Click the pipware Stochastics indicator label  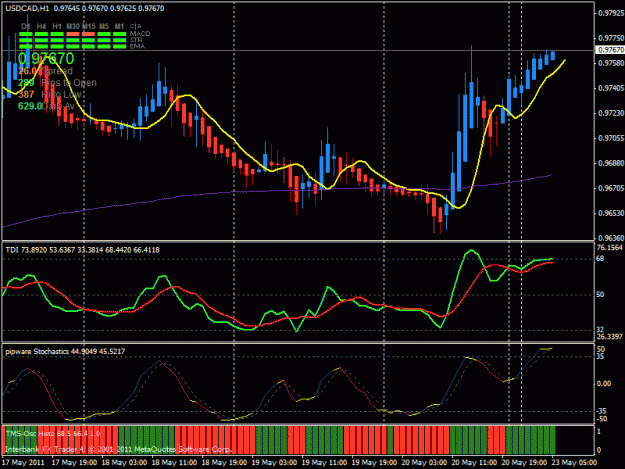pyautogui.click(x=65, y=351)
